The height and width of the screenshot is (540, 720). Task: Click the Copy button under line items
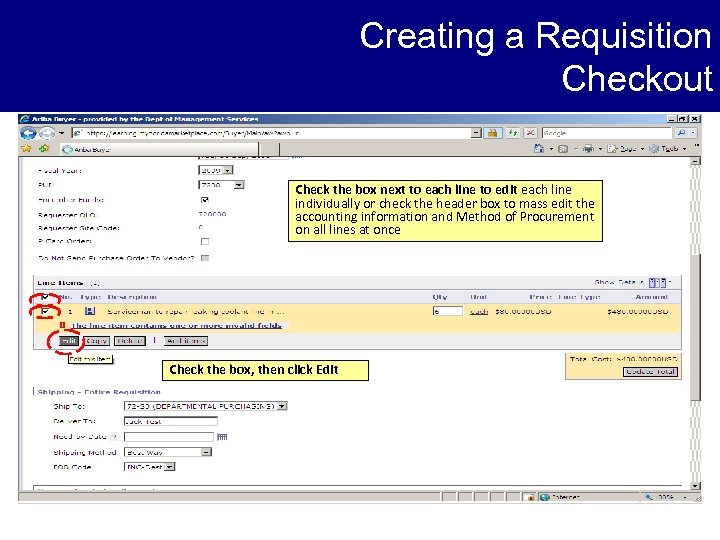point(96,341)
